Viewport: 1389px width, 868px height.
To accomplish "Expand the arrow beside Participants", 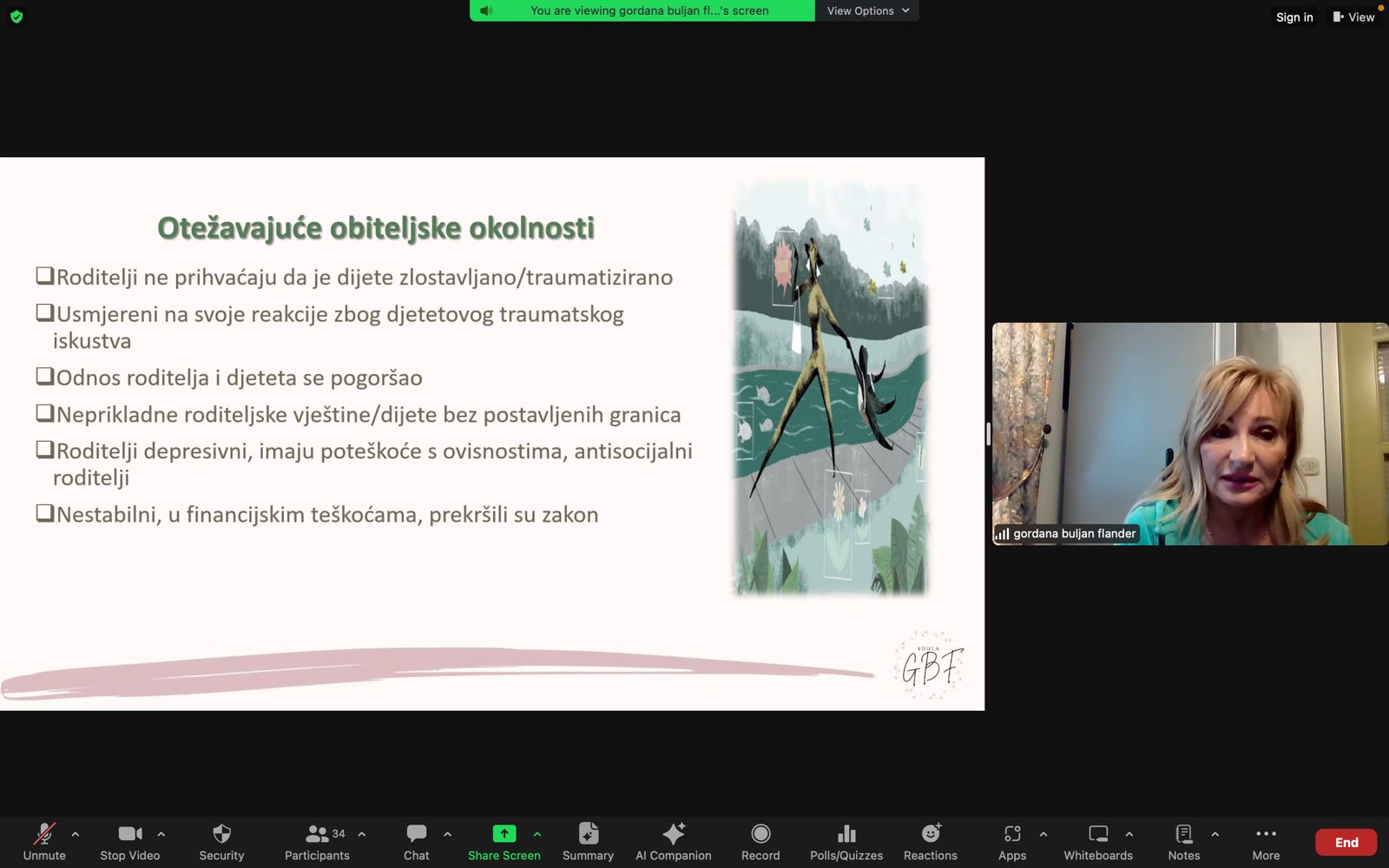I will coord(362,834).
